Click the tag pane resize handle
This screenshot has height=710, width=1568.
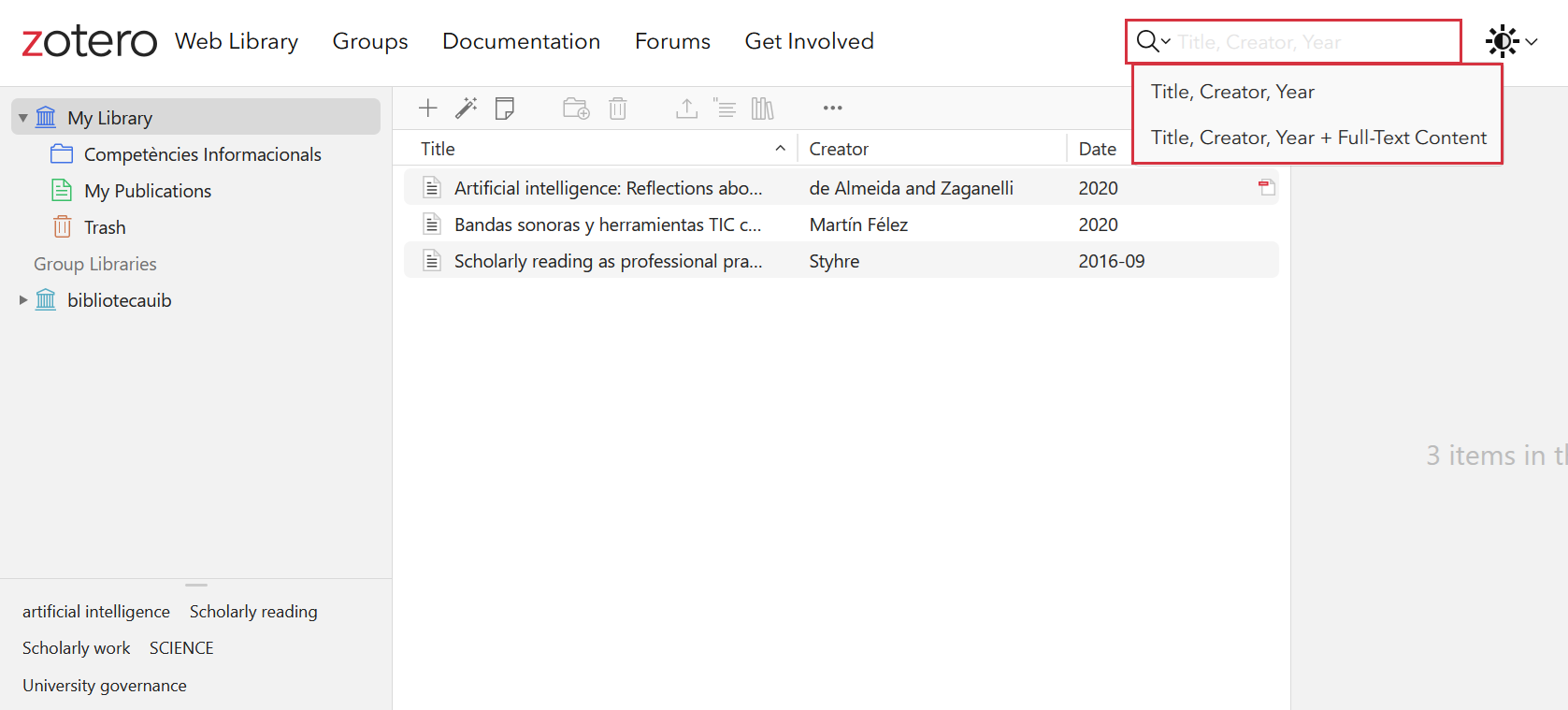[196, 585]
